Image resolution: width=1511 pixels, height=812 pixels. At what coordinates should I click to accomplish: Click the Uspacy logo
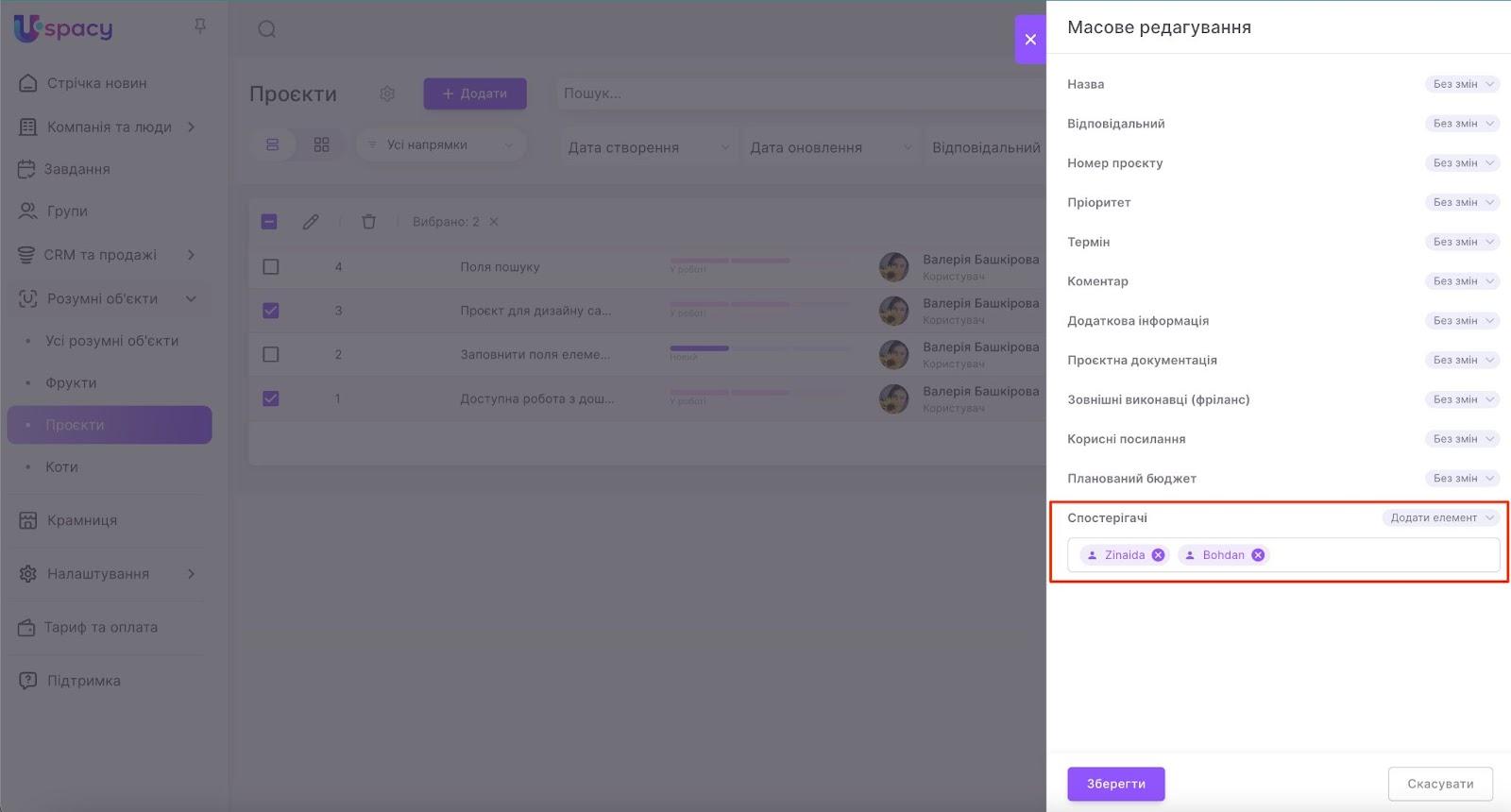63,28
